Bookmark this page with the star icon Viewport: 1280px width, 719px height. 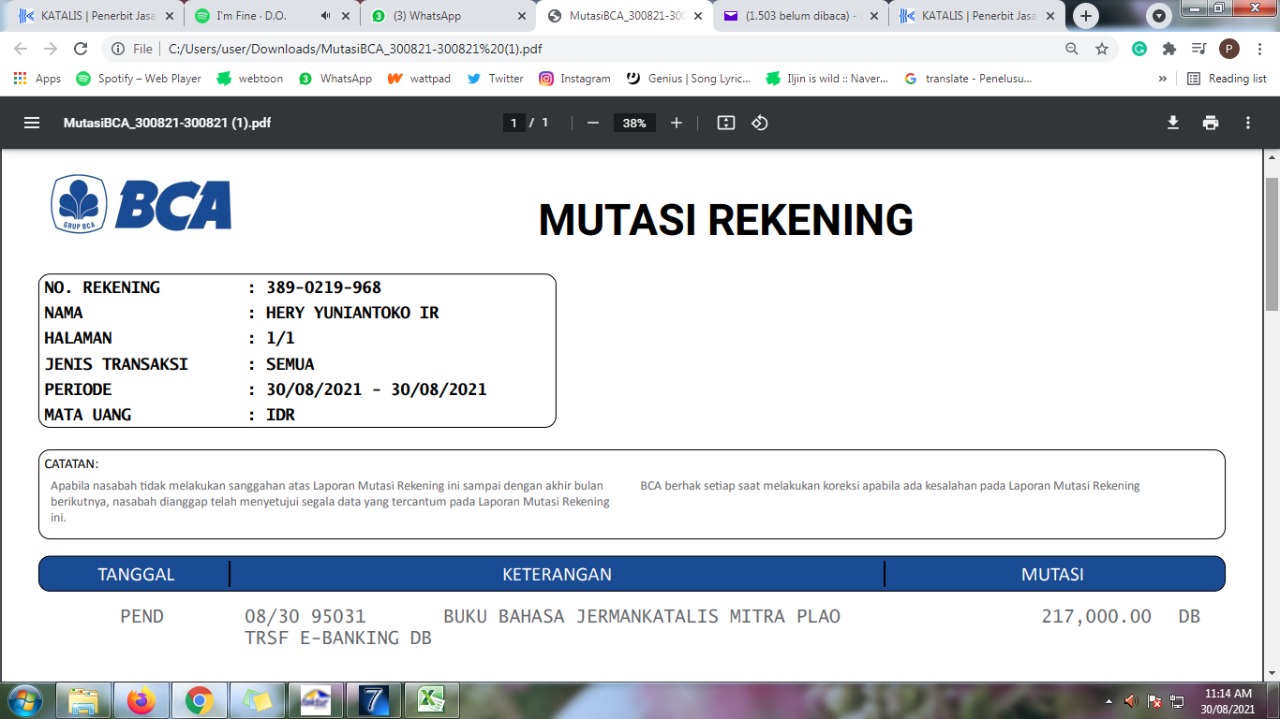point(1102,48)
